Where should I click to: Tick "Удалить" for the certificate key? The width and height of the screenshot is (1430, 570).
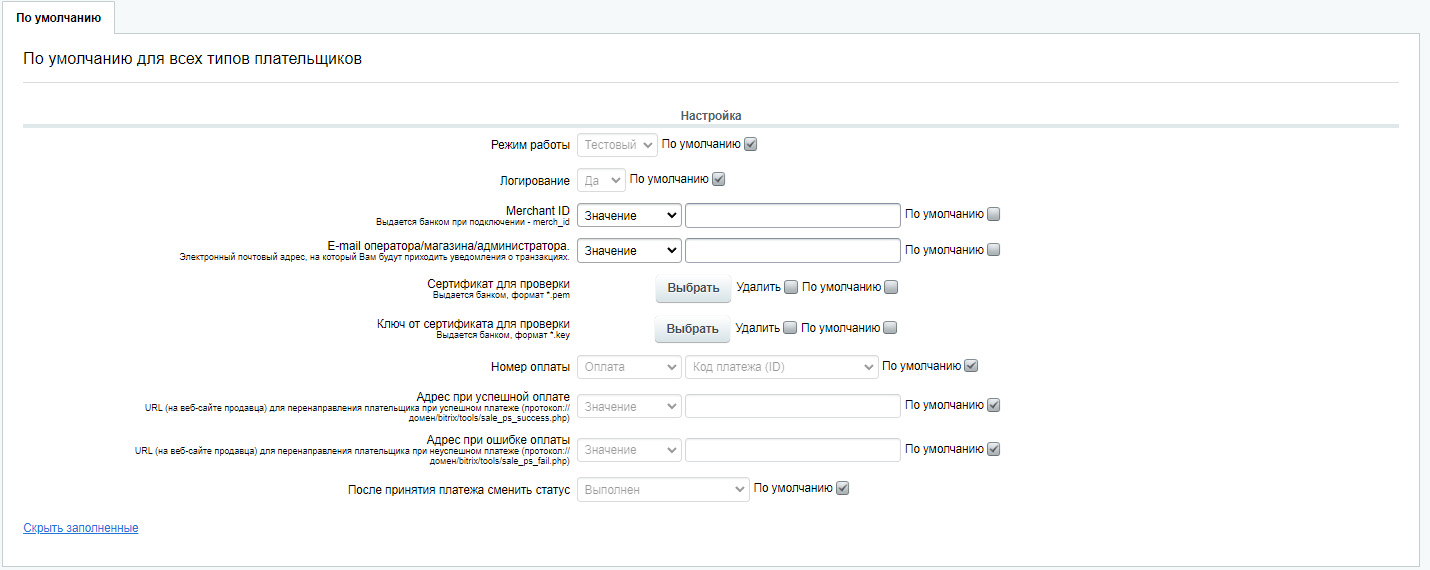point(790,328)
